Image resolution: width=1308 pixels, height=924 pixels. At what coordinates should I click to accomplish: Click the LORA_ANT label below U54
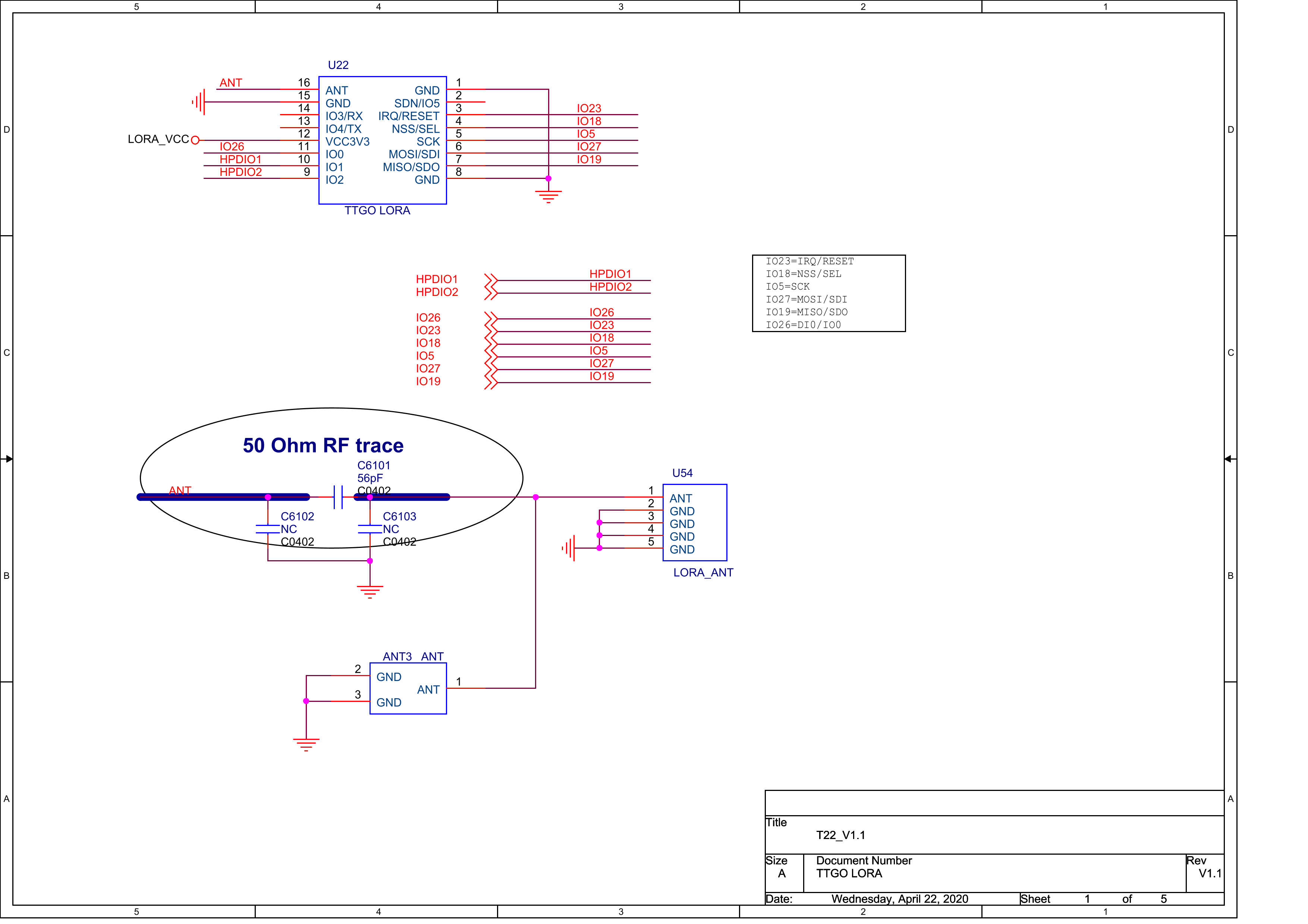[x=704, y=573]
